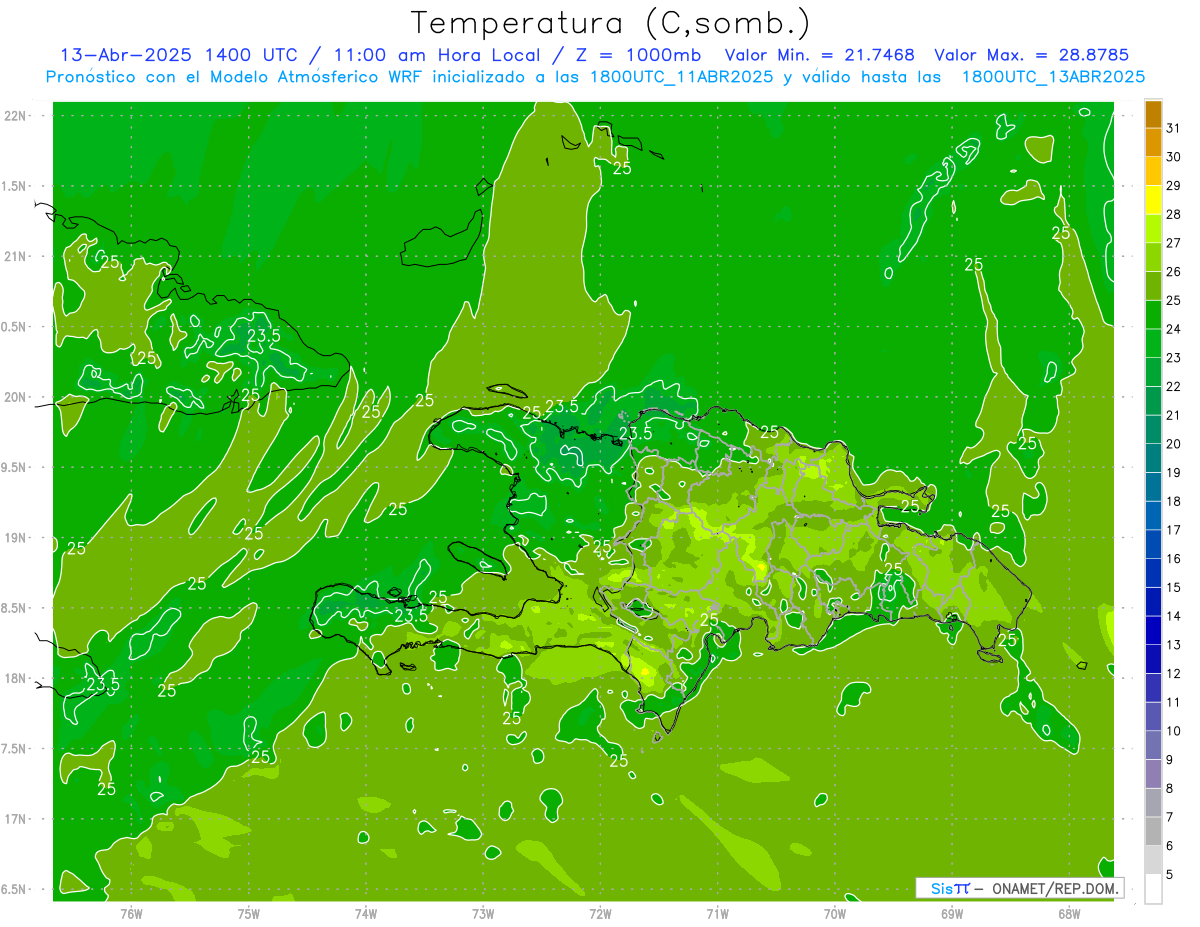Pick the yellow swatch between 28 and 29
The height and width of the screenshot is (927, 1200).
pyautogui.click(x=1153, y=200)
